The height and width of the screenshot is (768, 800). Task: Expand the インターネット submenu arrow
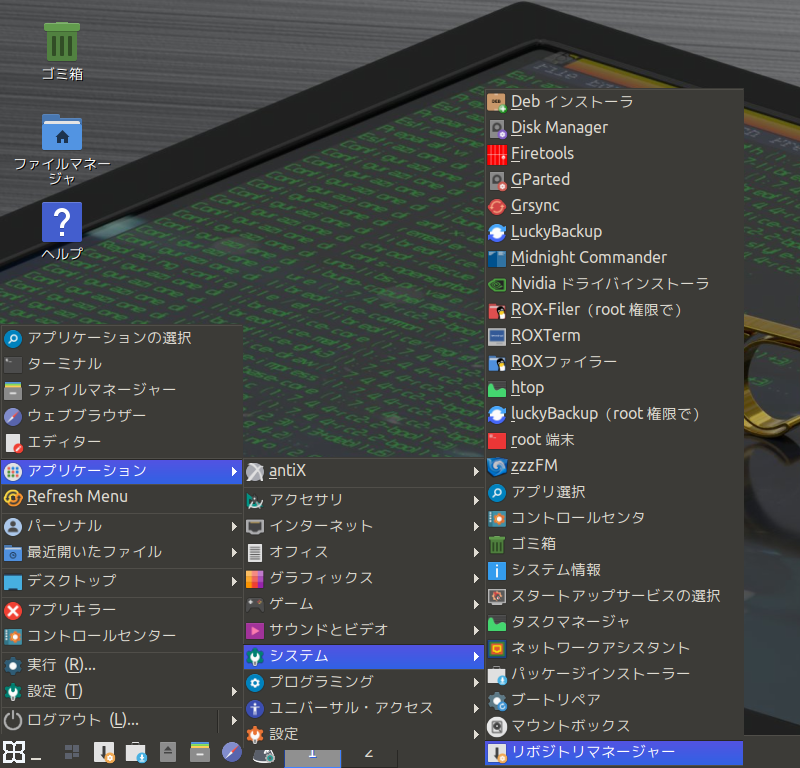(476, 526)
